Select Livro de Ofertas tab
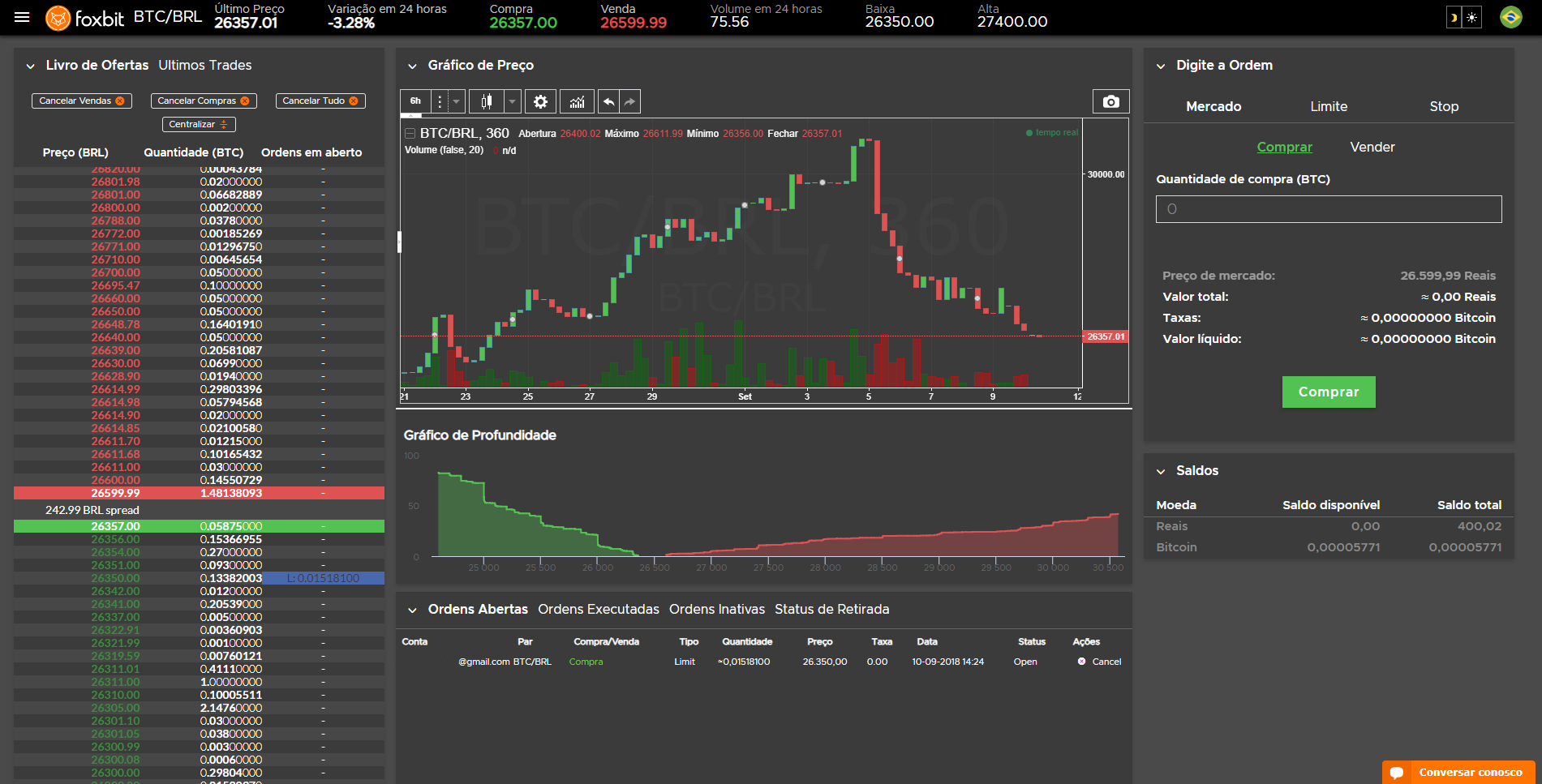1542x784 pixels. [x=97, y=65]
